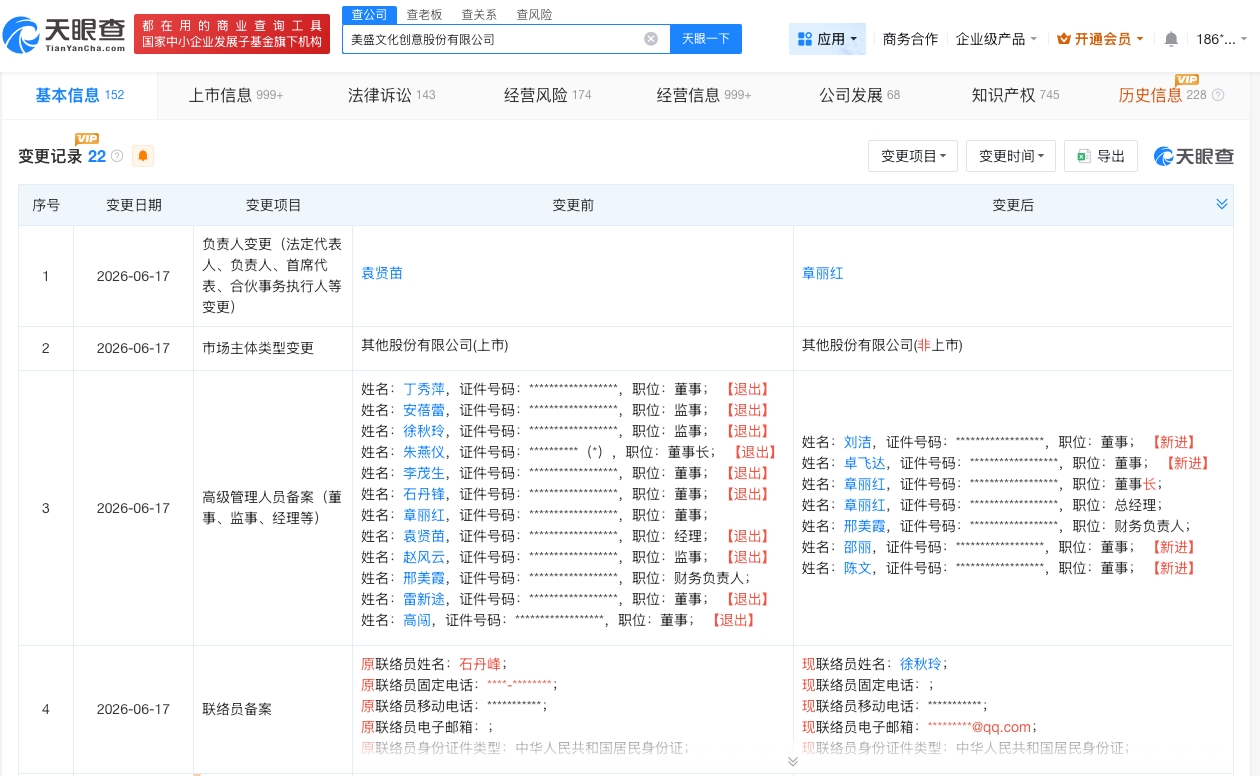Switch to the 基本信息 tab
Screen dimensions: 1260x776
pos(80,95)
